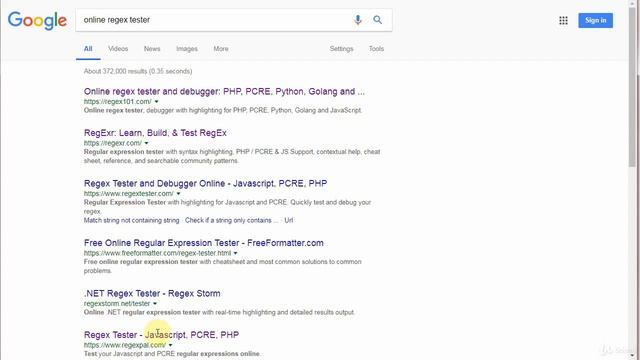Image resolution: width=640 pixels, height=360 pixels.
Task: Switch to the Images tab
Action: click(x=187, y=49)
